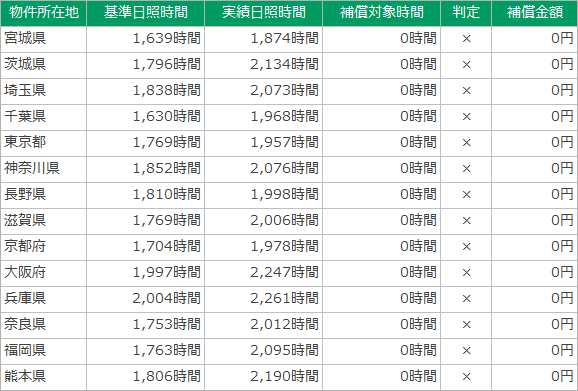Click the 2,095時間 cell
This screenshot has width=578, height=391.
point(264,351)
